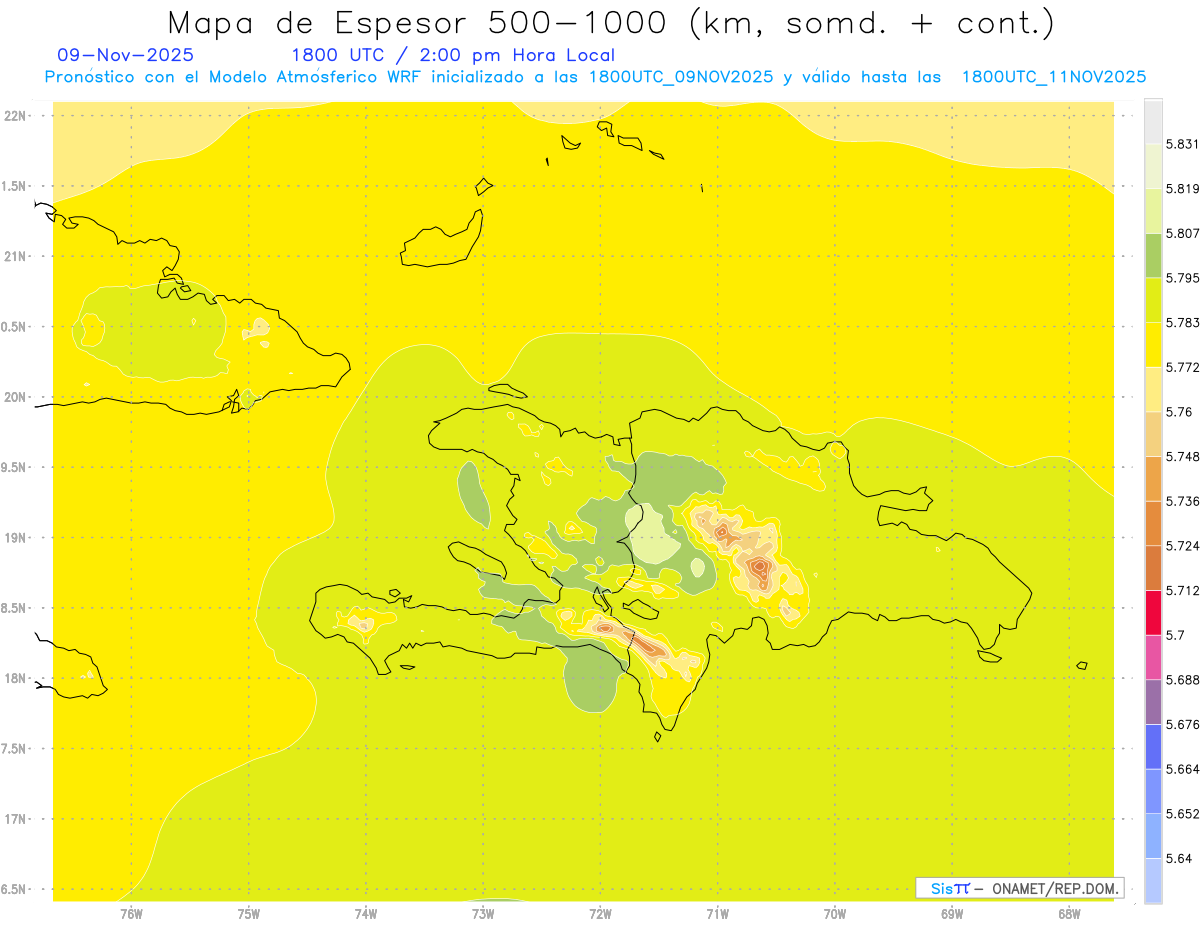Image resolution: width=1200 pixels, height=927 pixels.
Task: Click the 20N latitude axis label
Action: tap(16, 397)
